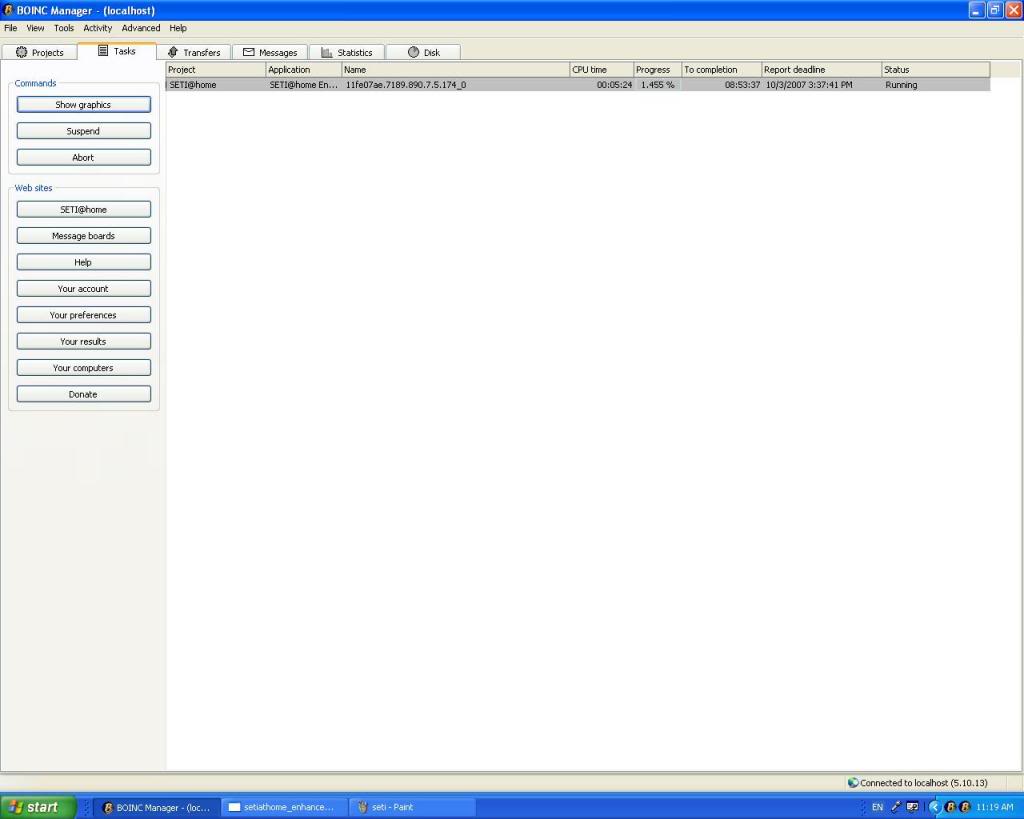The height and width of the screenshot is (819, 1024).
Task: Open the Activity menu
Action: (x=98, y=28)
